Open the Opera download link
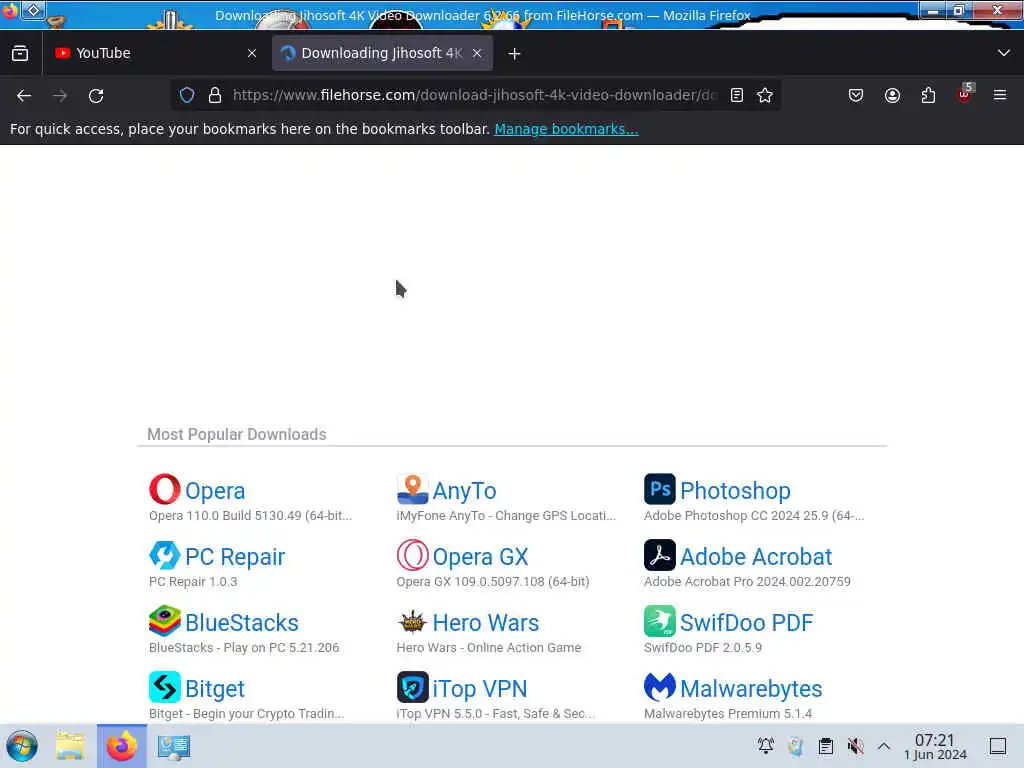Viewport: 1024px width, 768px height. pos(215,490)
